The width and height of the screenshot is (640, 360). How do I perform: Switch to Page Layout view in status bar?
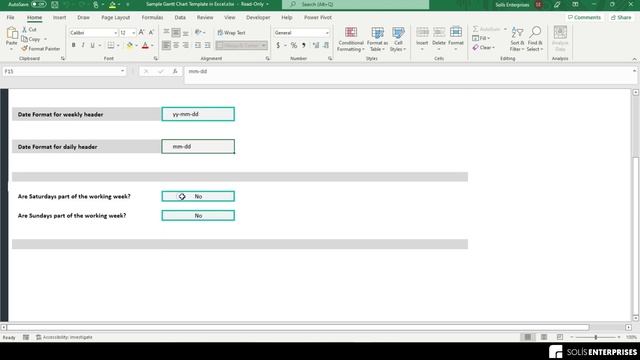pyautogui.click(x=544, y=337)
